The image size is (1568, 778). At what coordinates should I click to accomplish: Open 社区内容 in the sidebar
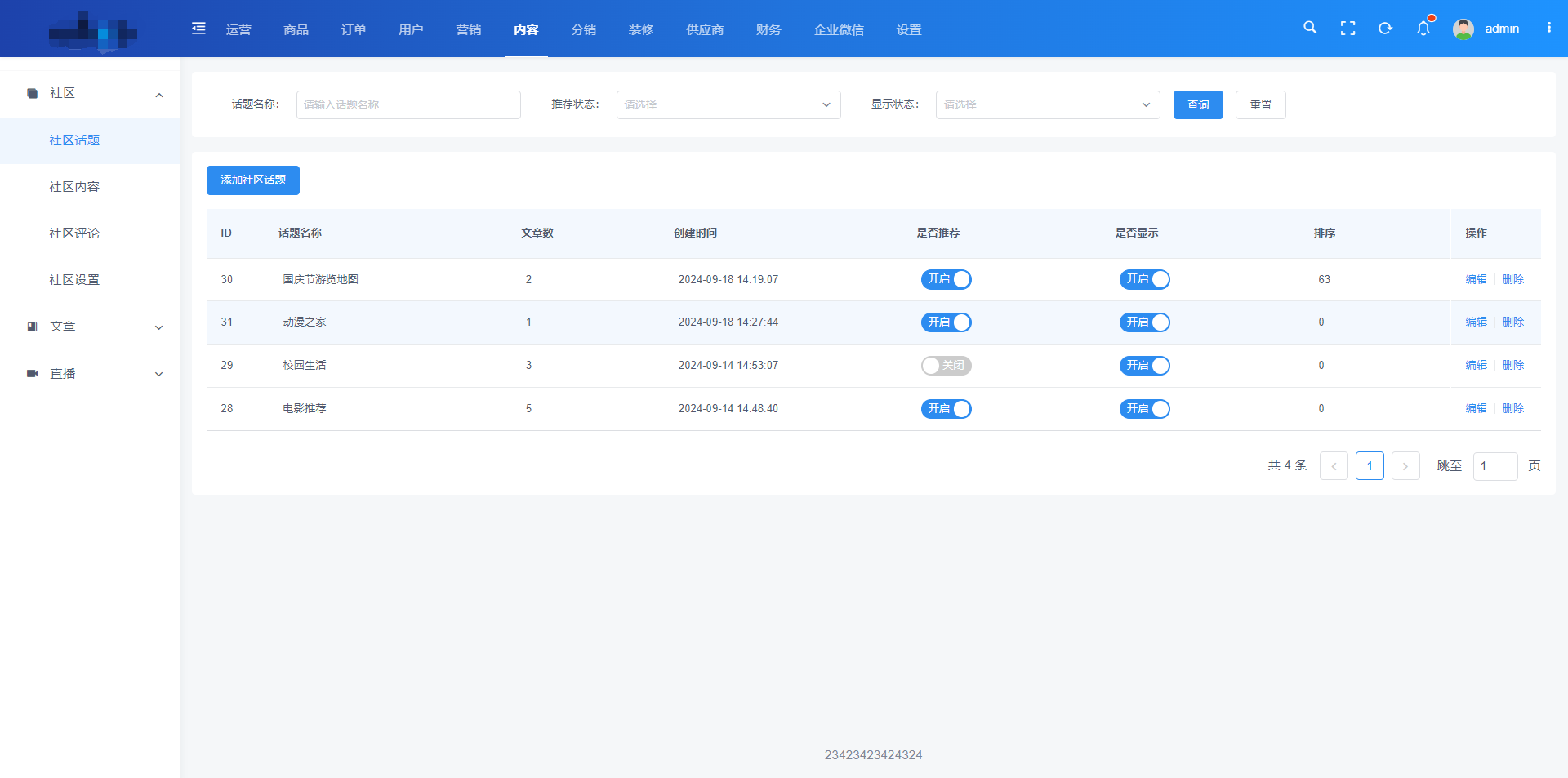[x=74, y=187]
